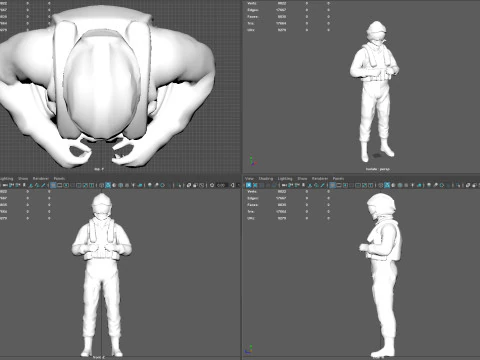Toggle X-ray icon in side view toolbar

tap(468, 185)
